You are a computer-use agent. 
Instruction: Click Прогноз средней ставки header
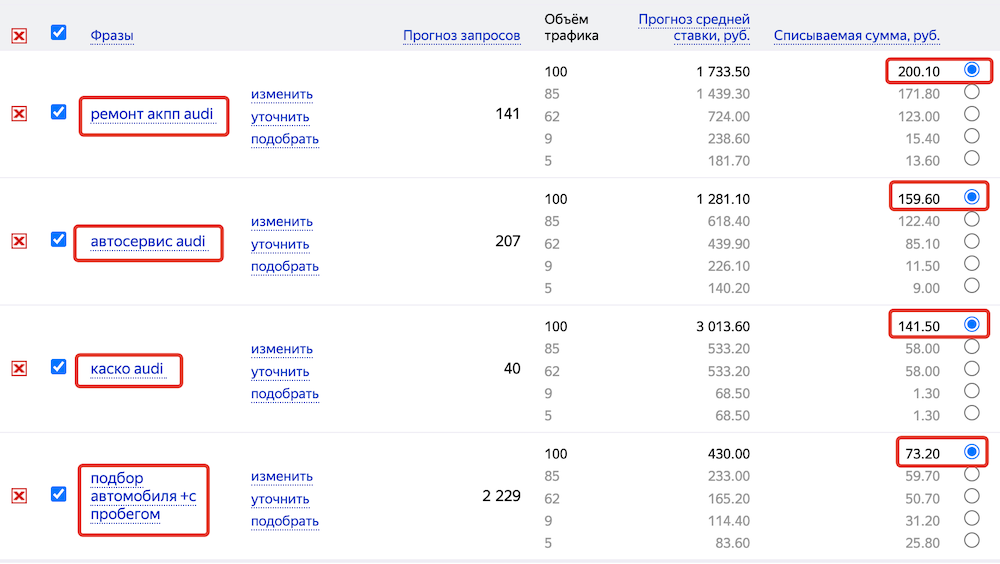[693, 27]
